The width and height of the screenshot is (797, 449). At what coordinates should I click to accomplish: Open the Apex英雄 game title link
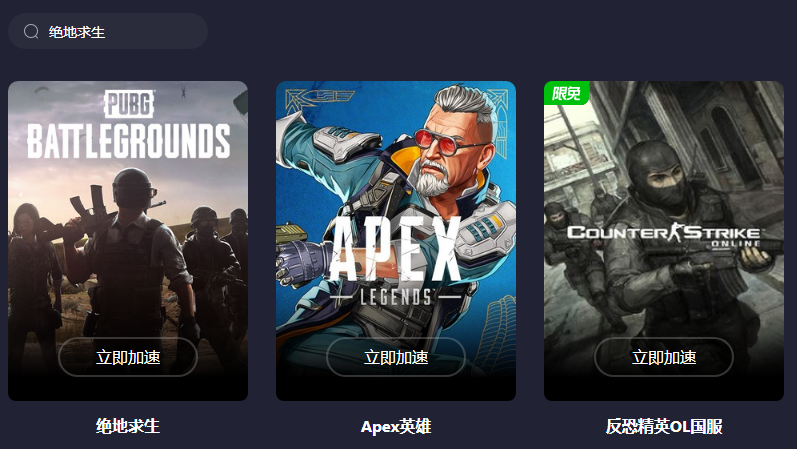pyautogui.click(x=396, y=426)
